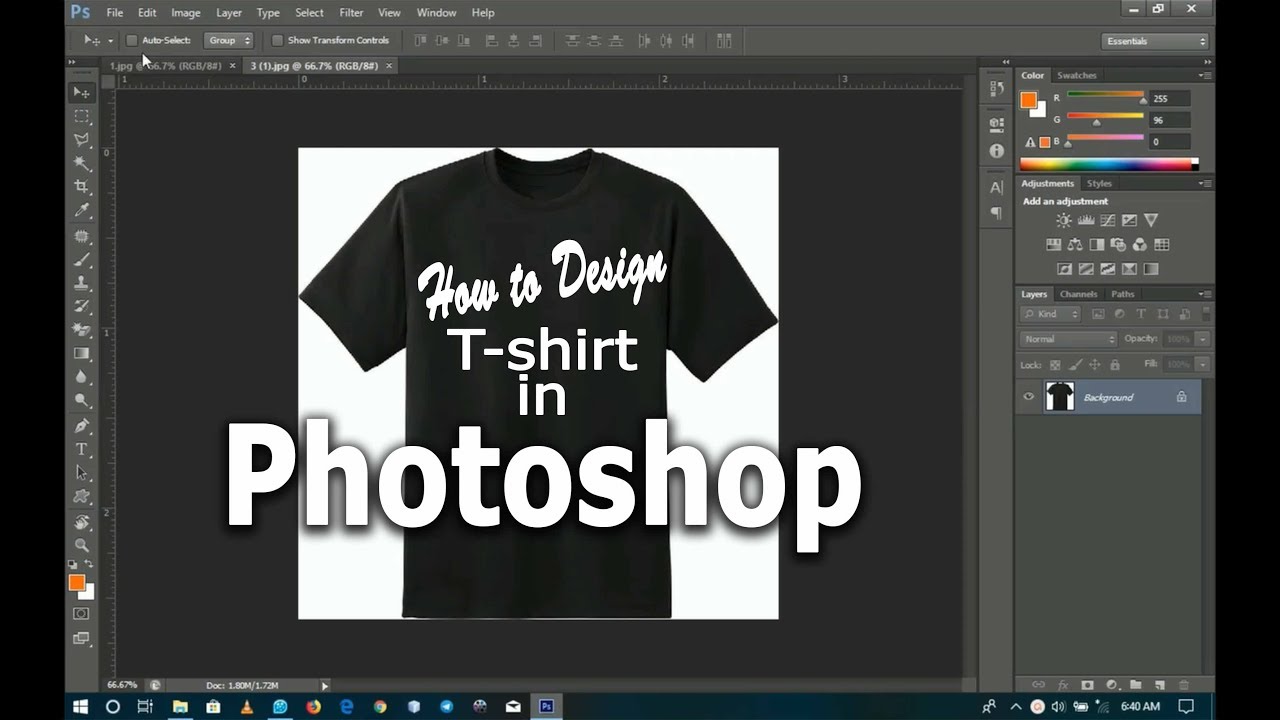Select the Hand tool
Viewport: 1280px width, 720px height.
tap(81, 522)
